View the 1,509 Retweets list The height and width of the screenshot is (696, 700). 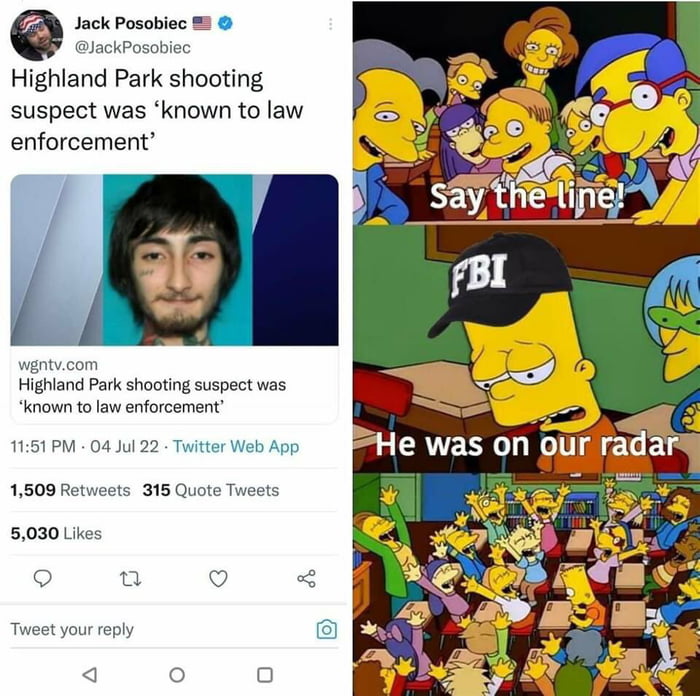[70, 490]
